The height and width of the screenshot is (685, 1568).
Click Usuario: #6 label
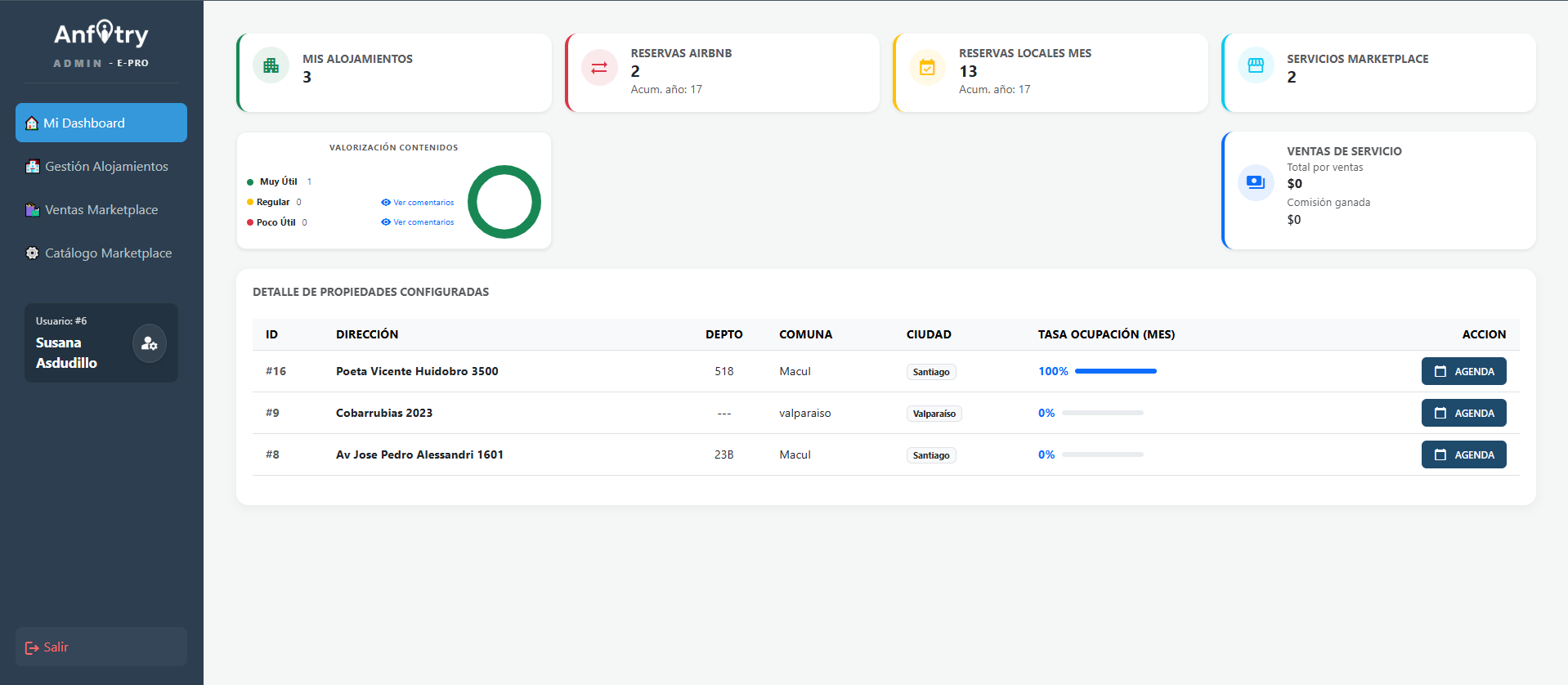[x=61, y=321]
